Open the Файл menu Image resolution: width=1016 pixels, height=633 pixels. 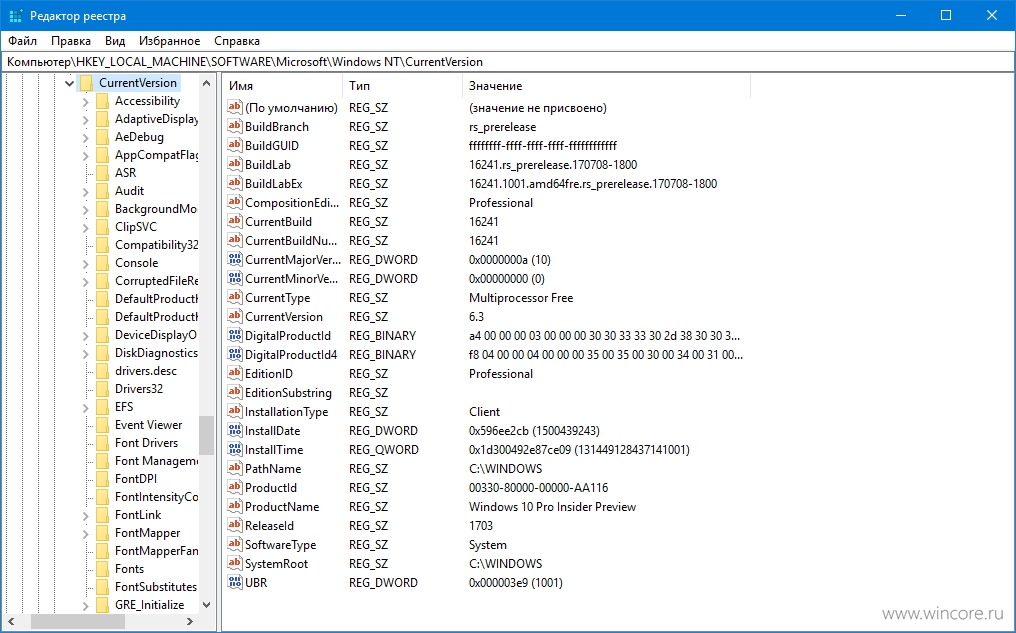23,41
